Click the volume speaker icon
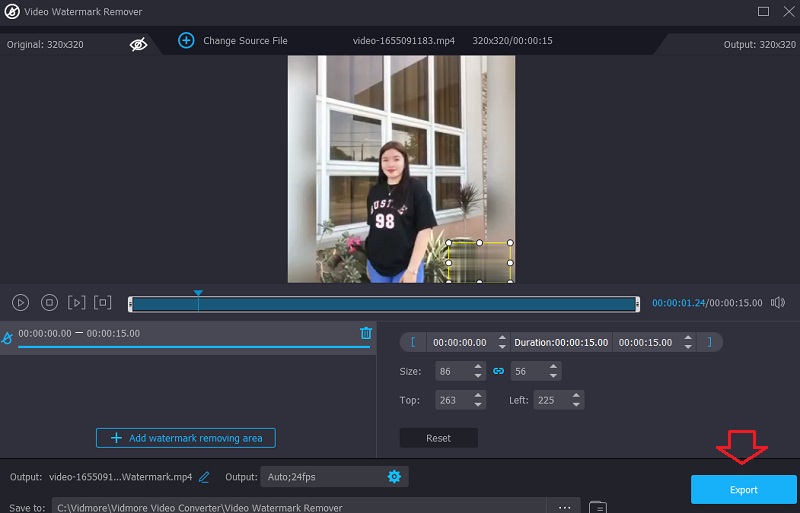800x513 pixels. point(778,302)
